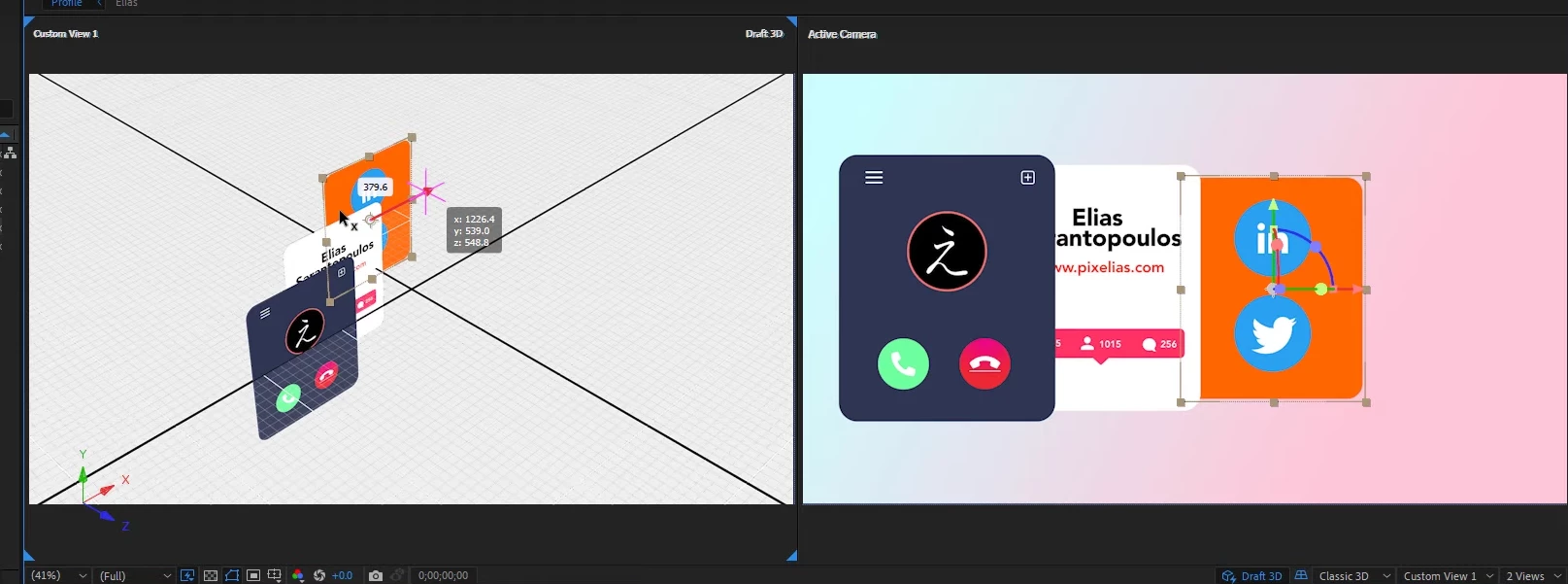Open the magnification ratio (41%) dropdown

coord(58,575)
